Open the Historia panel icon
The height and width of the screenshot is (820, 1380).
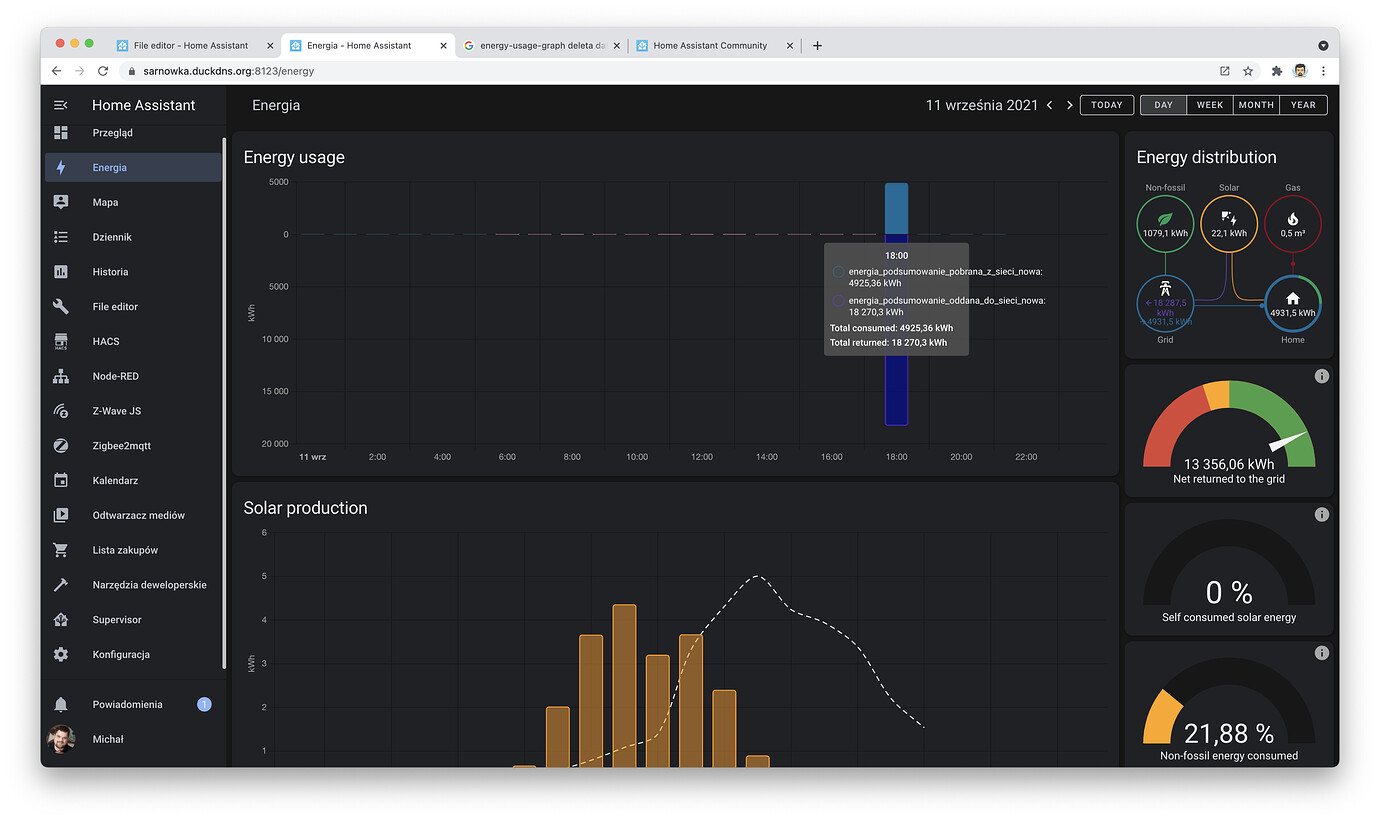coord(60,271)
